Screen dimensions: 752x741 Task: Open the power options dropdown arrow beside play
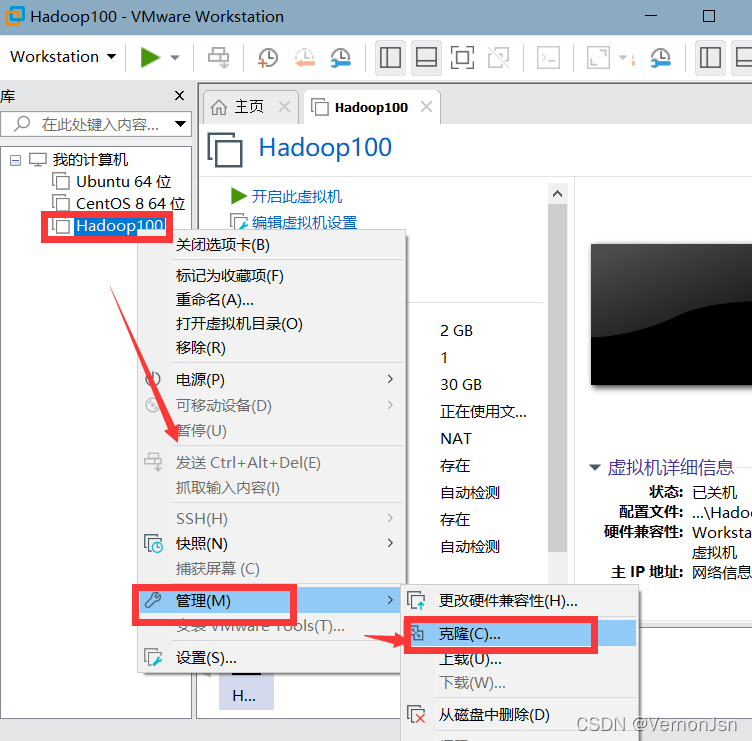[175, 58]
